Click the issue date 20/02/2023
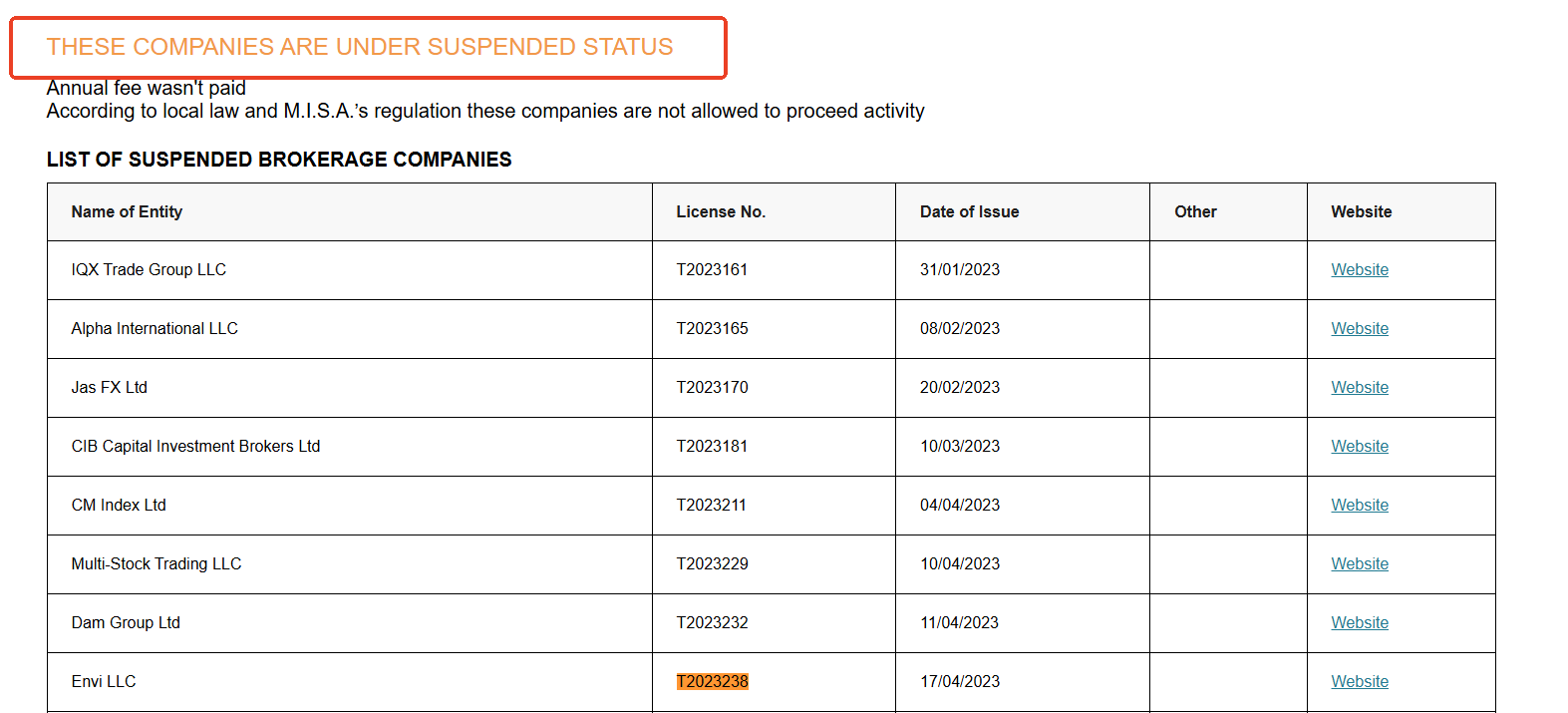The image size is (1568, 713). coord(959,388)
